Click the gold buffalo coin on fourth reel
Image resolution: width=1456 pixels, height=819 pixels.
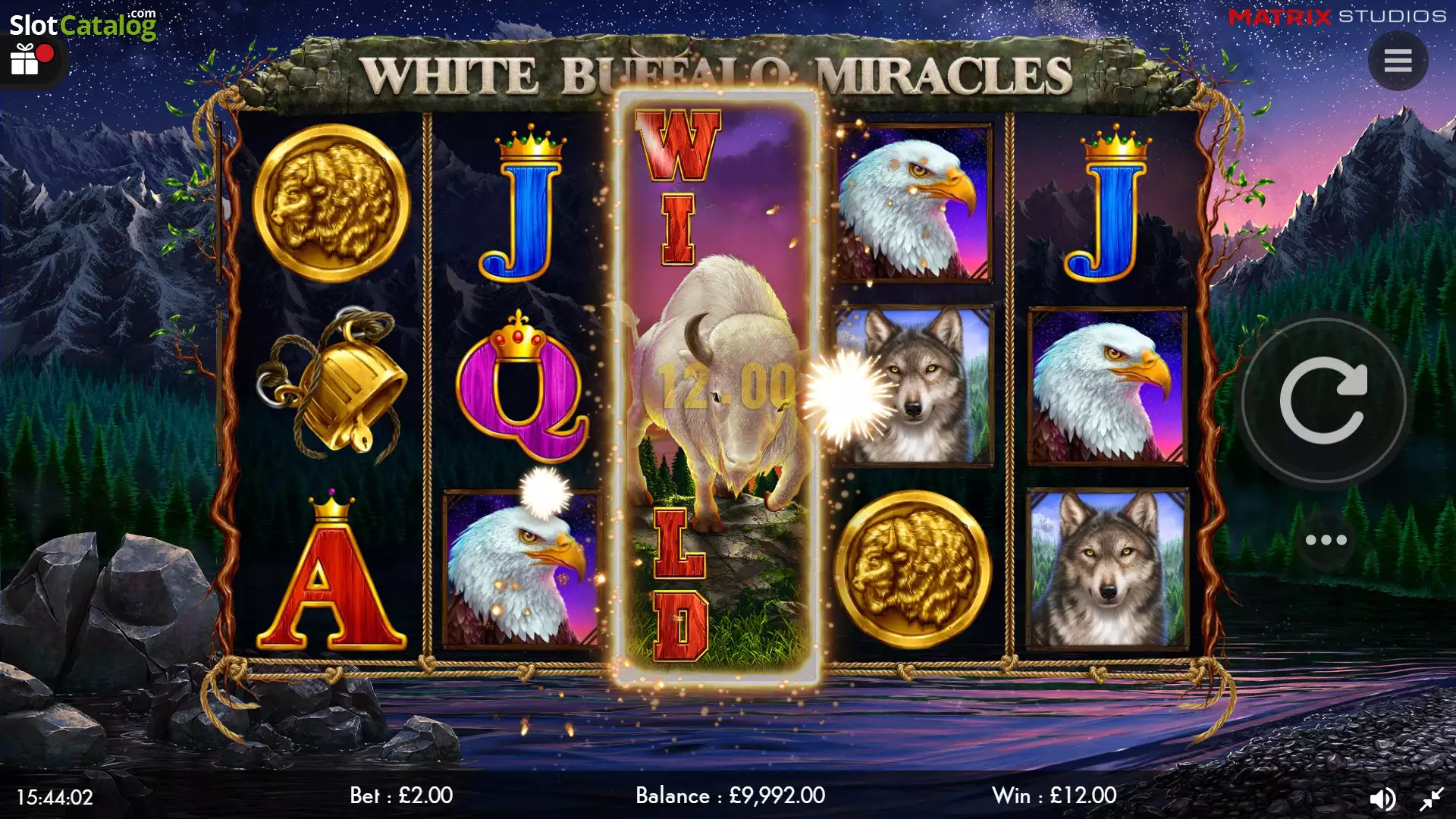(x=913, y=570)
